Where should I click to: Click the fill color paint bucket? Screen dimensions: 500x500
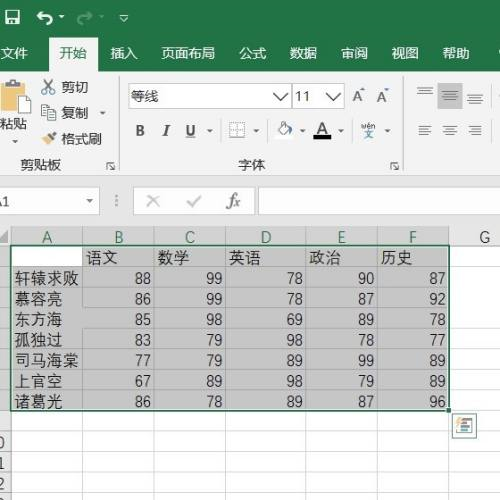(285, 130)
